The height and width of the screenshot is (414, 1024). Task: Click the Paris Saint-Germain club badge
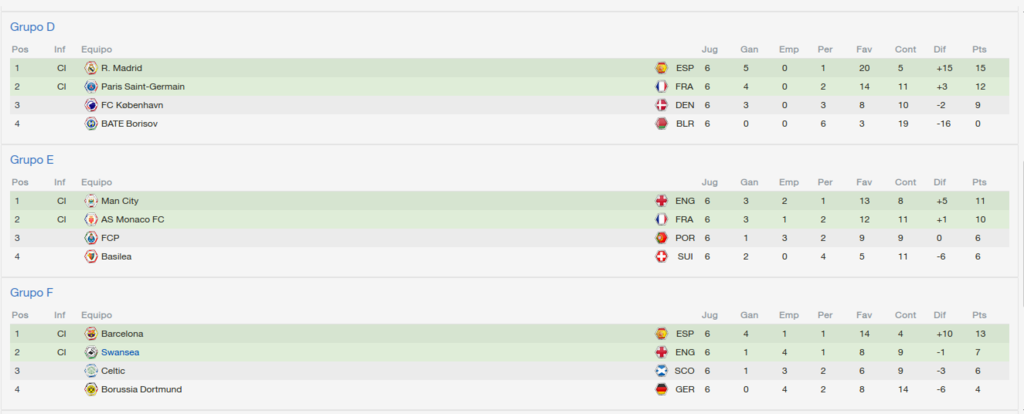(91, 86)
